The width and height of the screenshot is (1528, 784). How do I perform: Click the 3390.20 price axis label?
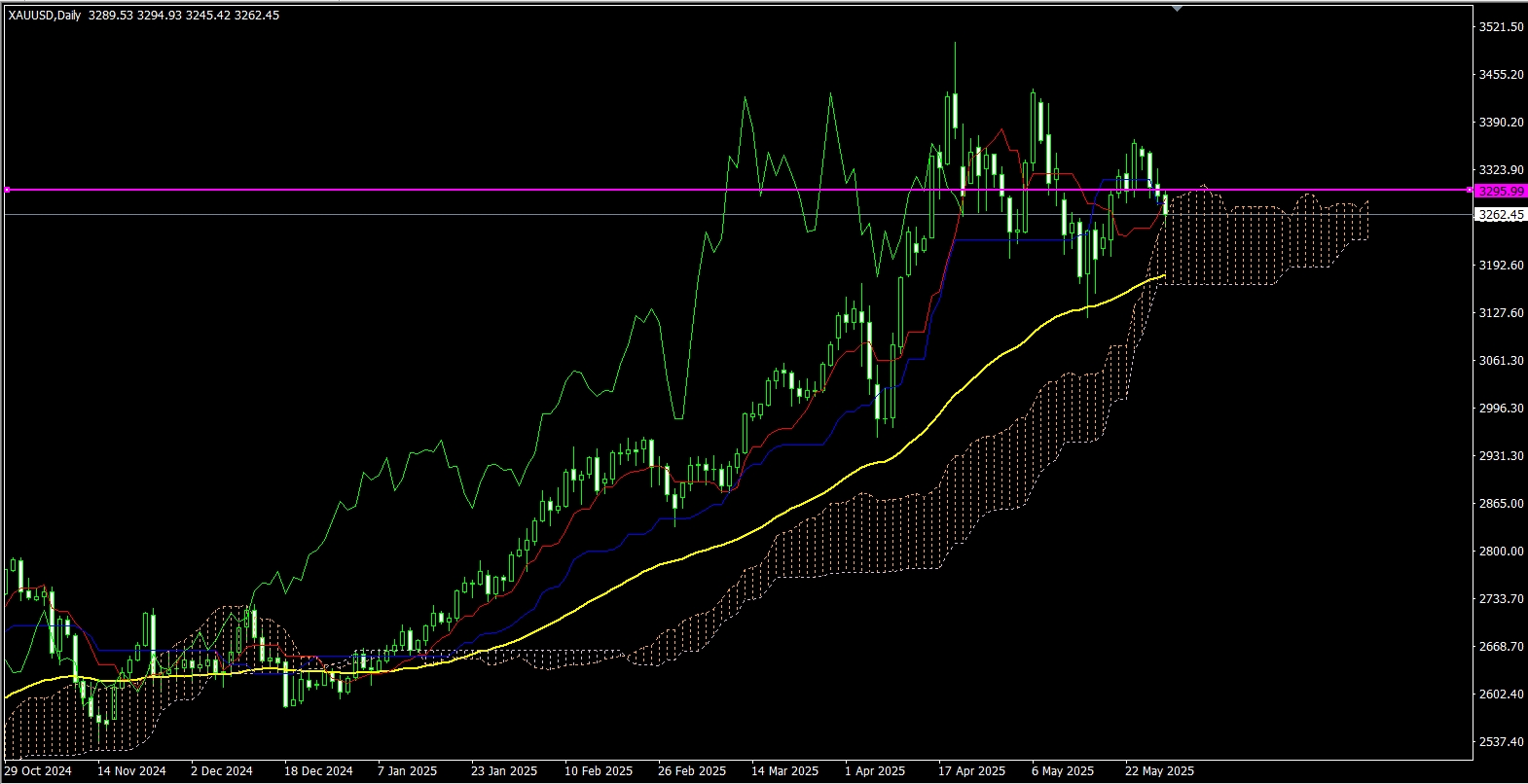[x=1501, y=123]
